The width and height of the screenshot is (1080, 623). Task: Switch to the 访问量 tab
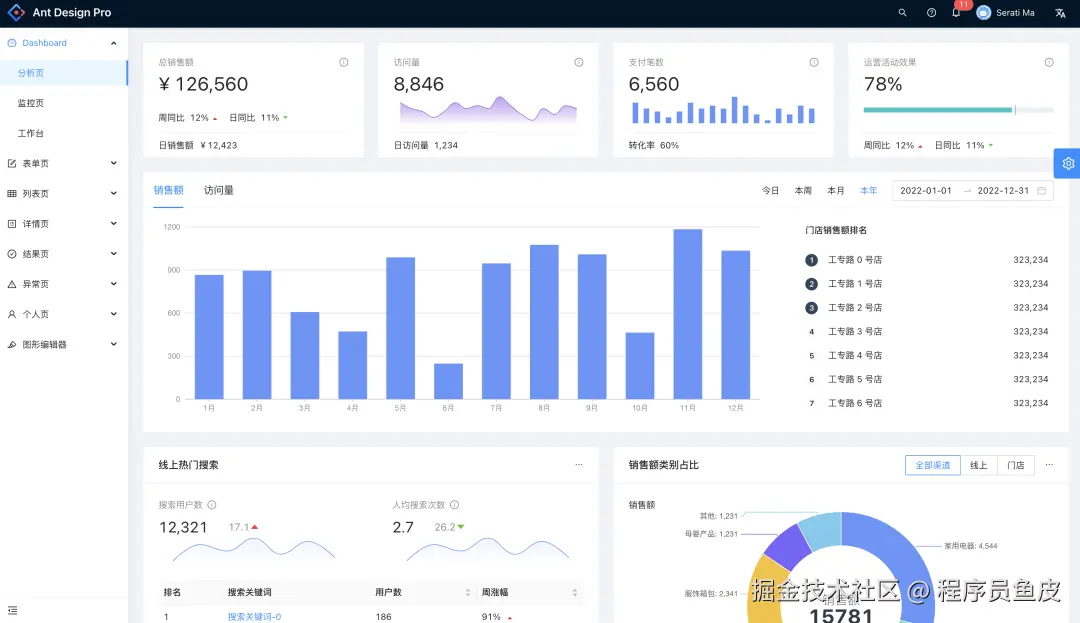coord(221,189)
